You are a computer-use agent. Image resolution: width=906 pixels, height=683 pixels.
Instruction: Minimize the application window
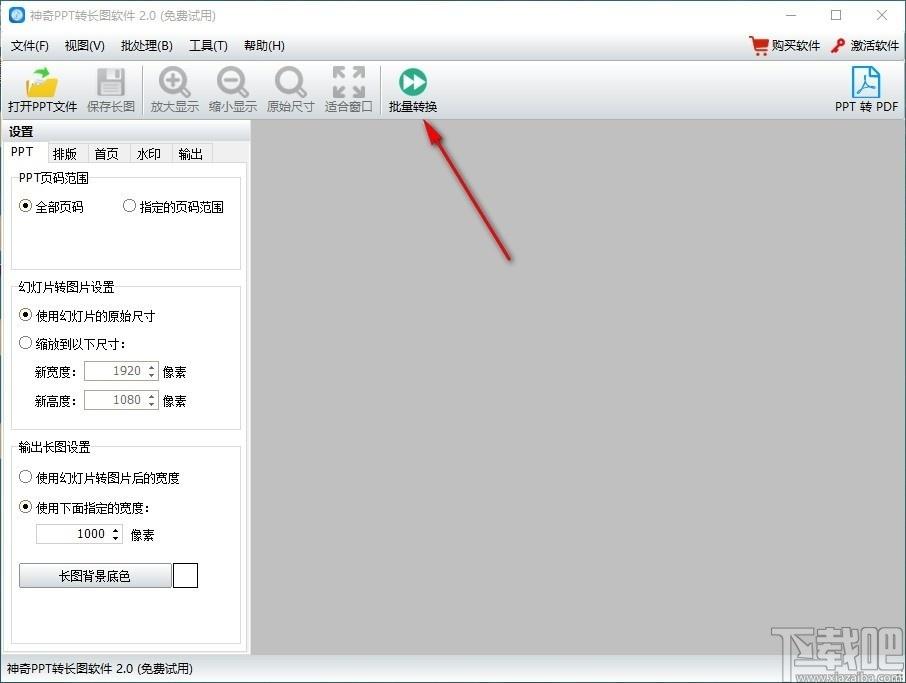pyautogui.click(x=791, y=15)
